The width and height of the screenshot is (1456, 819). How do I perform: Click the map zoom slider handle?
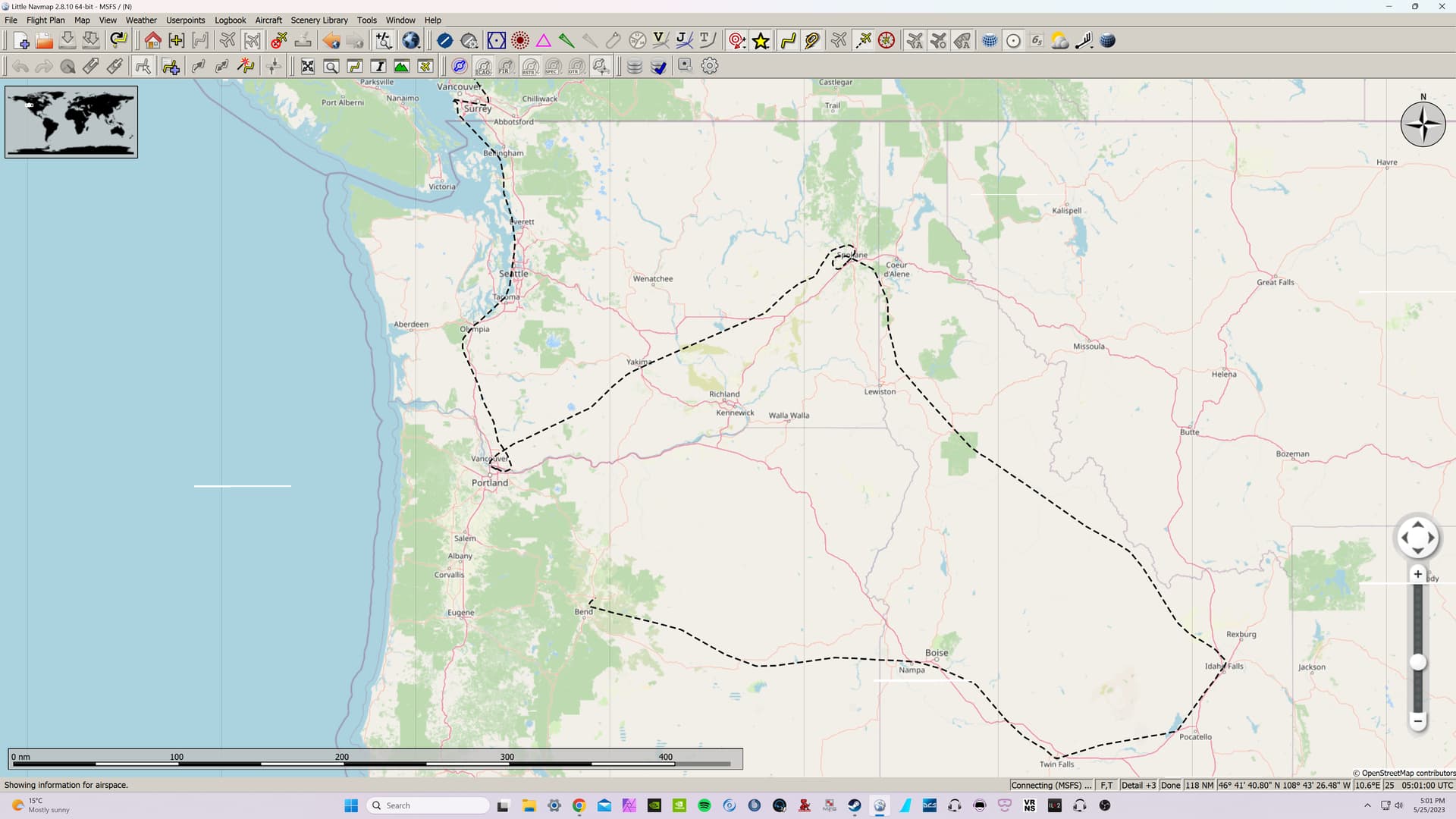pyautogui.click(x=1417, y=662)
